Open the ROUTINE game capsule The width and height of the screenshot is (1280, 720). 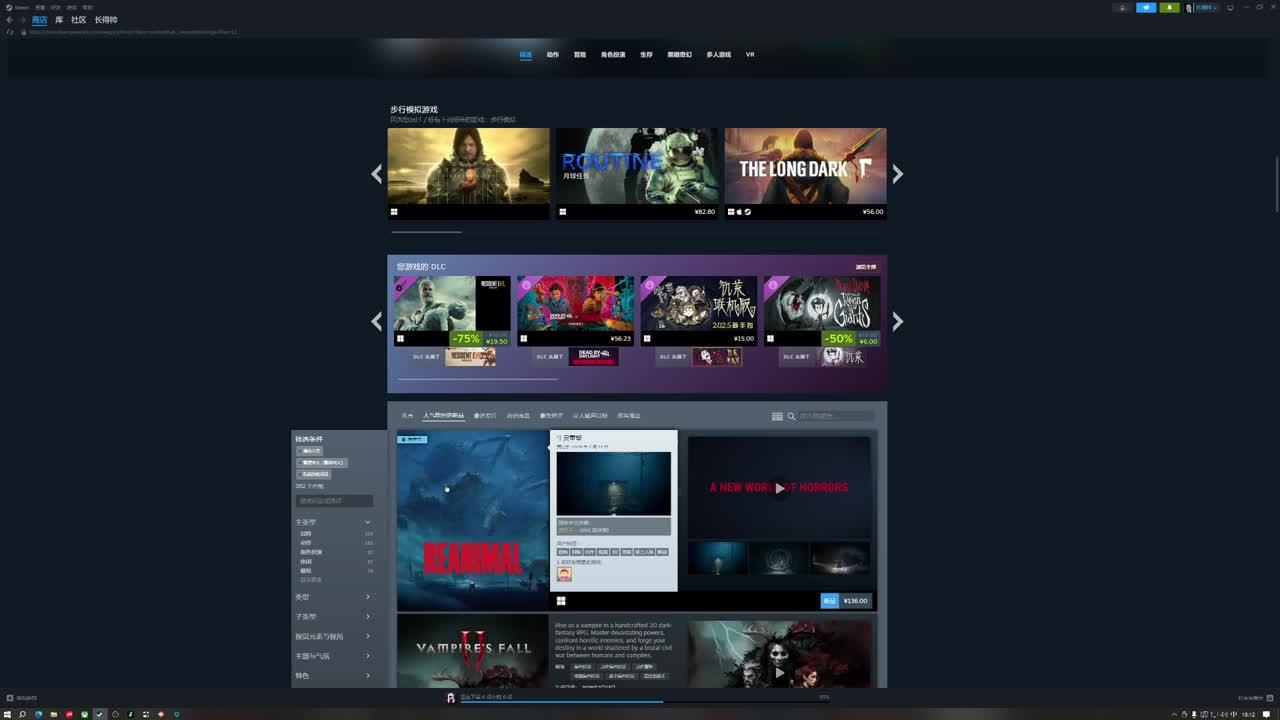point(637,173)
